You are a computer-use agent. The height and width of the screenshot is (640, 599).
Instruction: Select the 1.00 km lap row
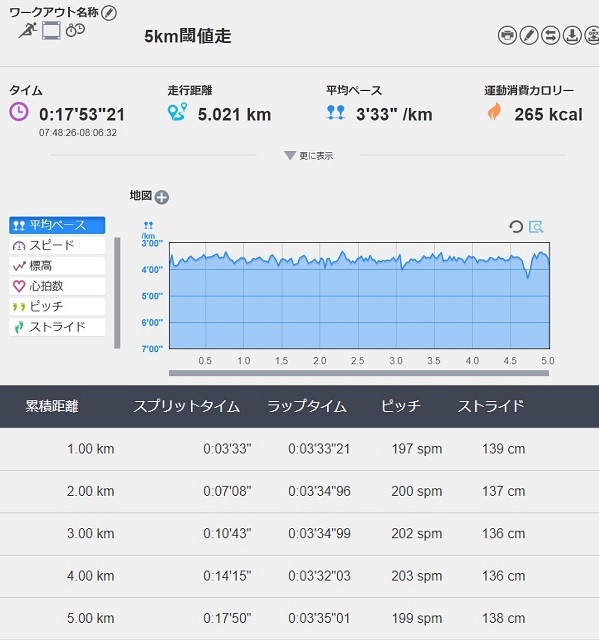(300, 449)
